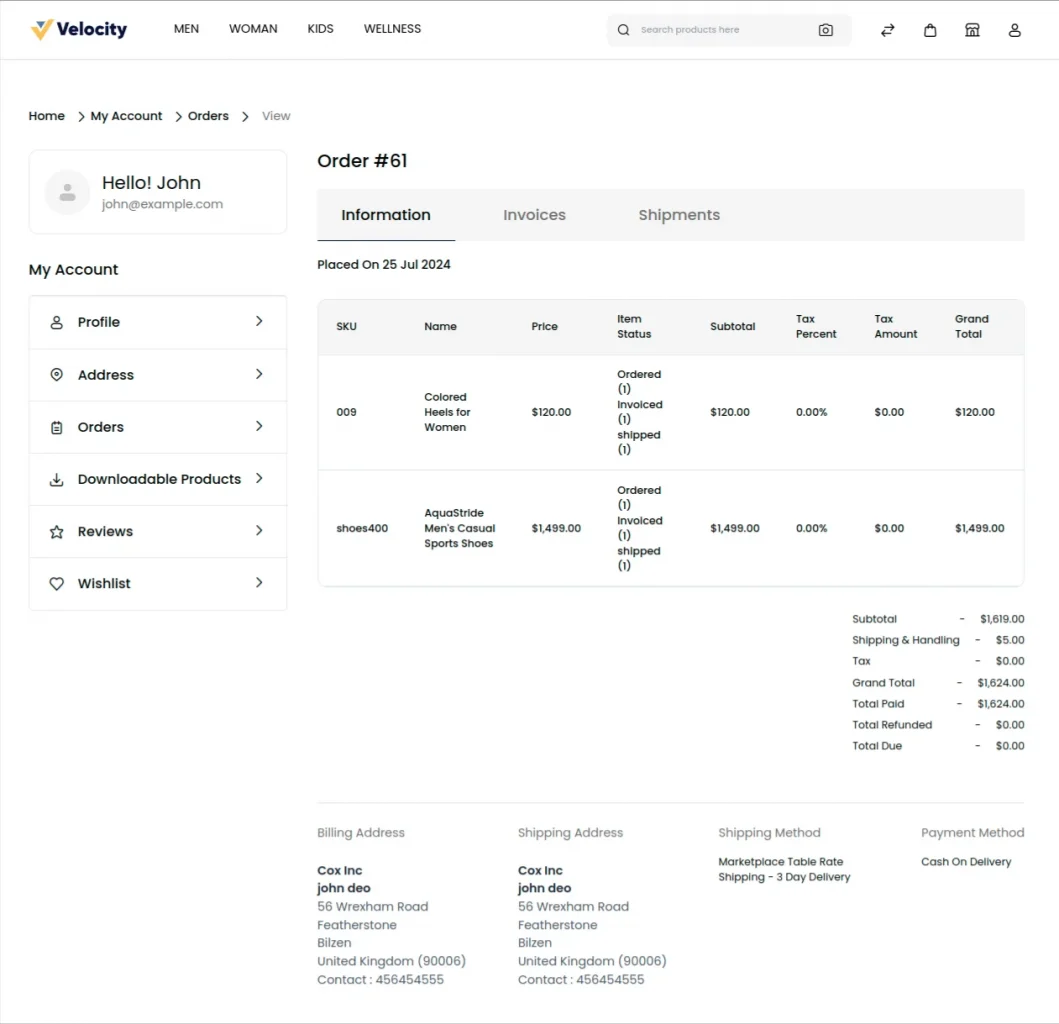Open the user account icon in header

pyautogui.click(x=1014, y=30)
